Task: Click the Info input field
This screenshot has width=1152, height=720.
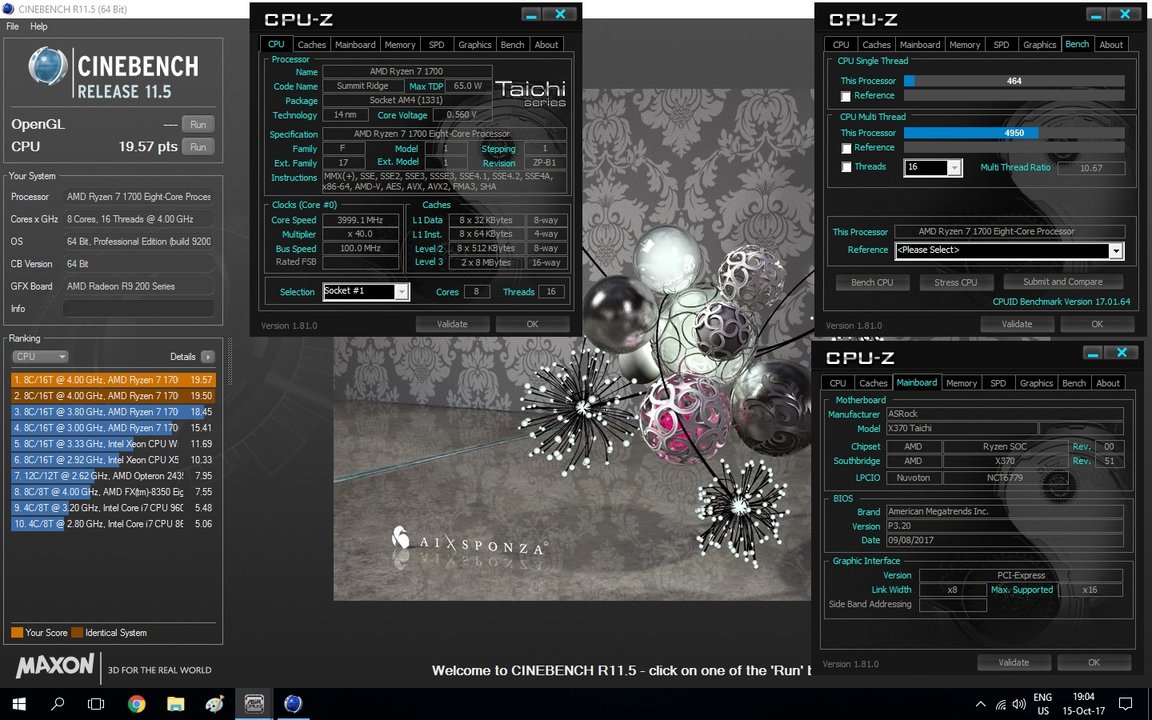Action: (138, 309)
